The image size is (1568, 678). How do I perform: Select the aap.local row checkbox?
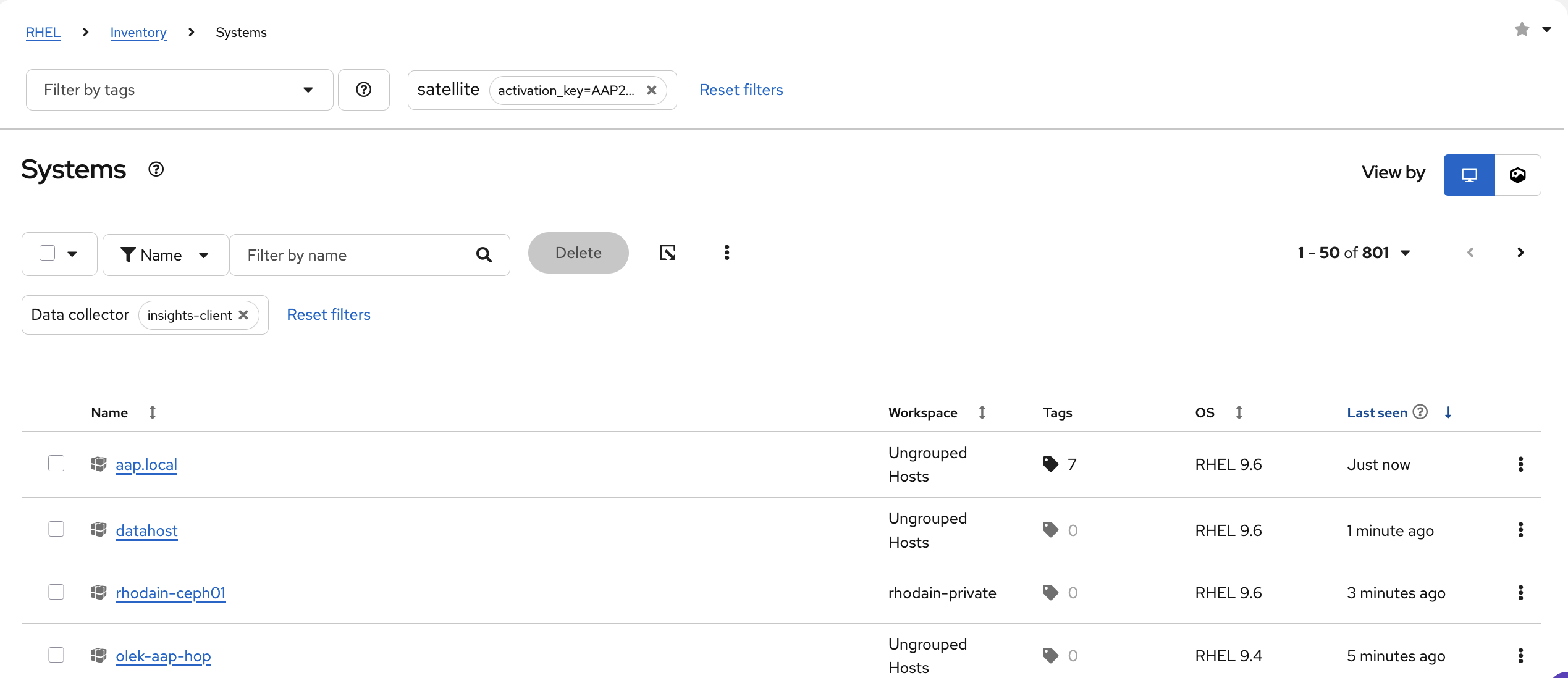pyautogui.click(x=56, y=463)
